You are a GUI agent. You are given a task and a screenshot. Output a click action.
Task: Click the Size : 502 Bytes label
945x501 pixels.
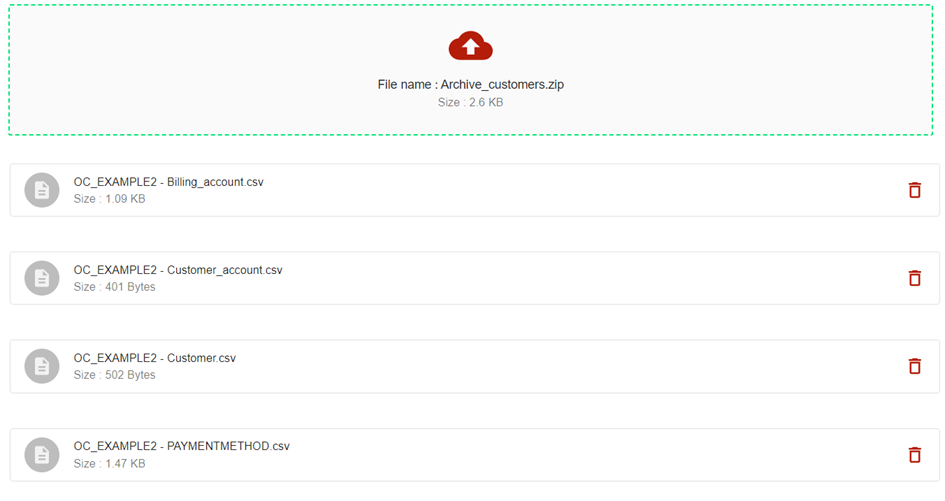coord(114,375)
